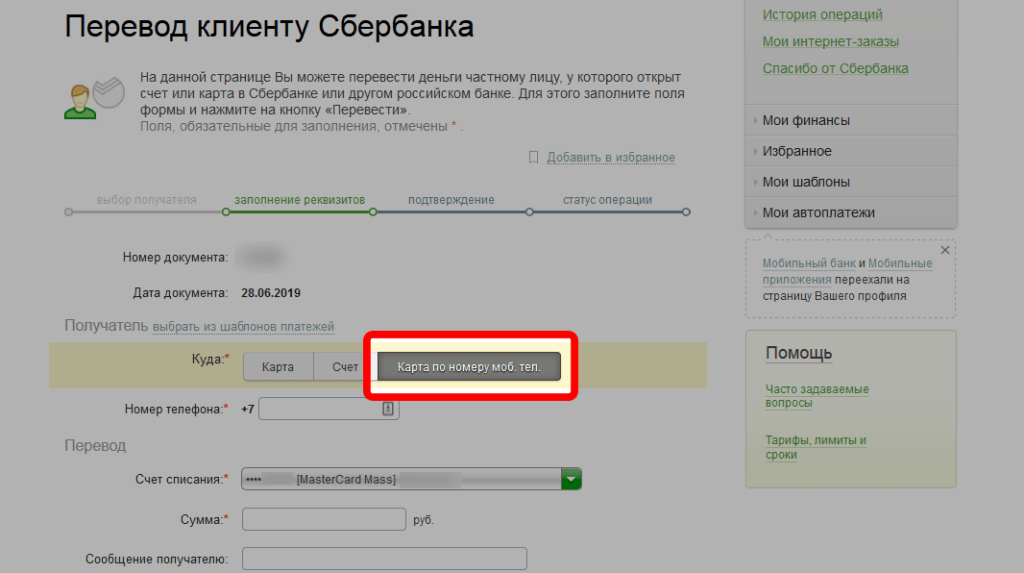Click the Помощь heading
Screen dimensions: 1024x573
click(x=799, y=353)
